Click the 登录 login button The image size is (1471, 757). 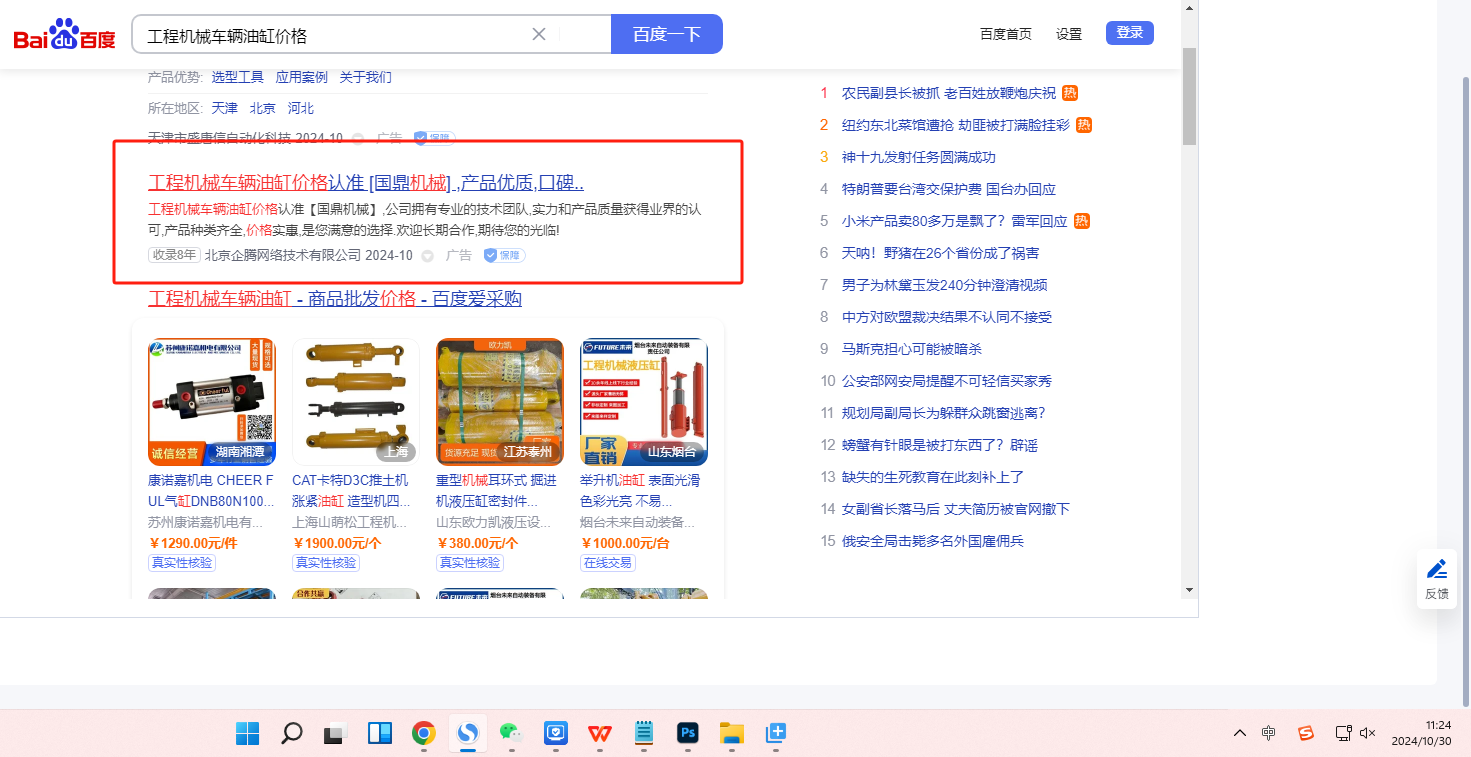(x=1130, y=33)
